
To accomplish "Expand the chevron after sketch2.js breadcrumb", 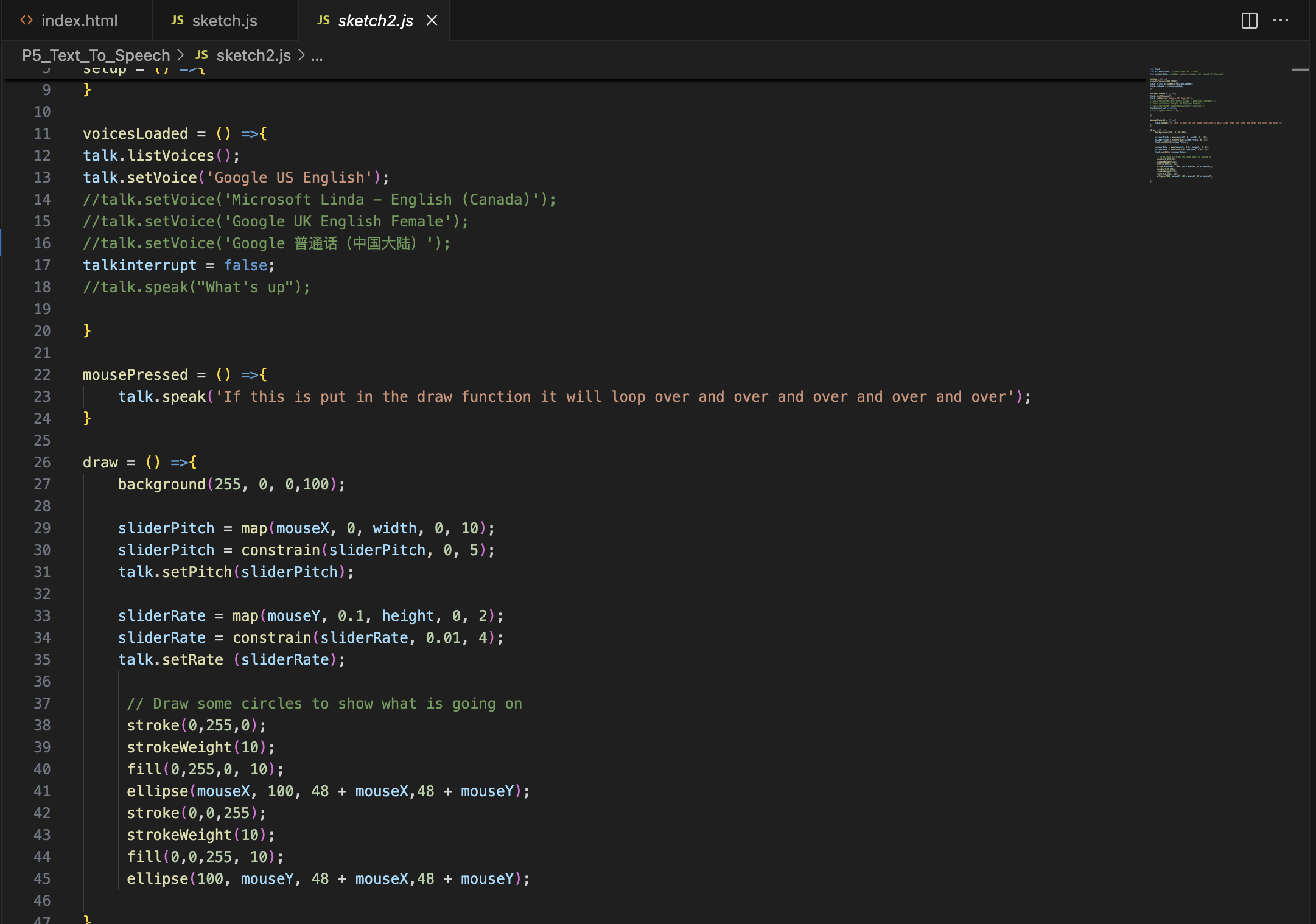I will (x=302, y=55).
